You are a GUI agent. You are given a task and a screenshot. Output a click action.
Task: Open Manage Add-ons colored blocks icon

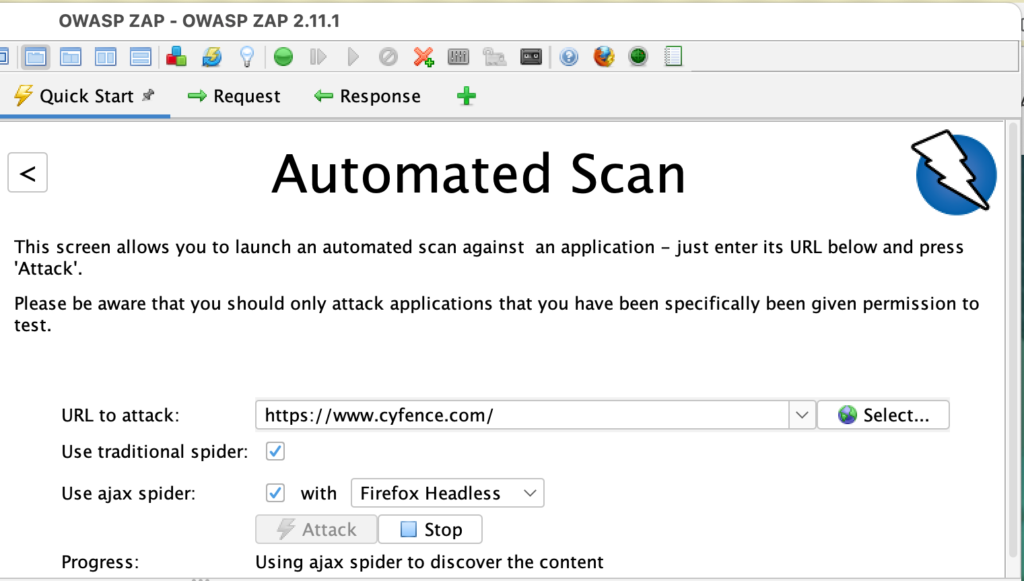click(x=176, y=57)
